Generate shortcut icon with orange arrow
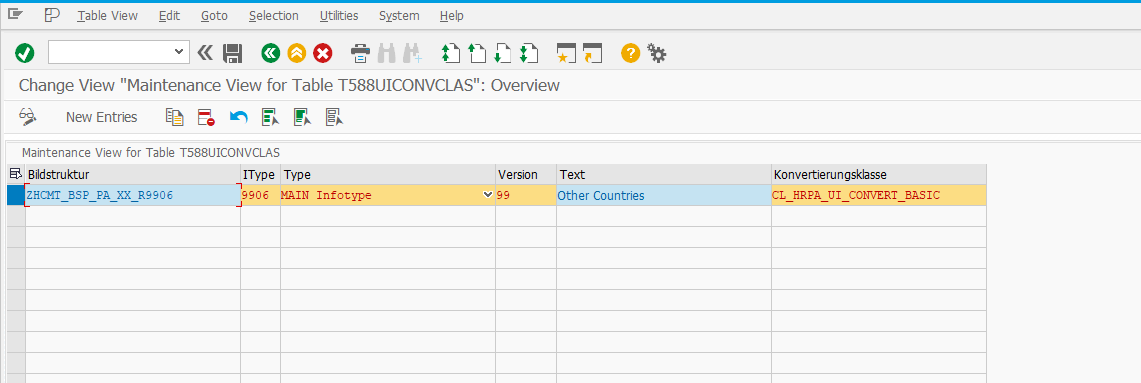1141x383 pixels. click(x=592, y=52)
